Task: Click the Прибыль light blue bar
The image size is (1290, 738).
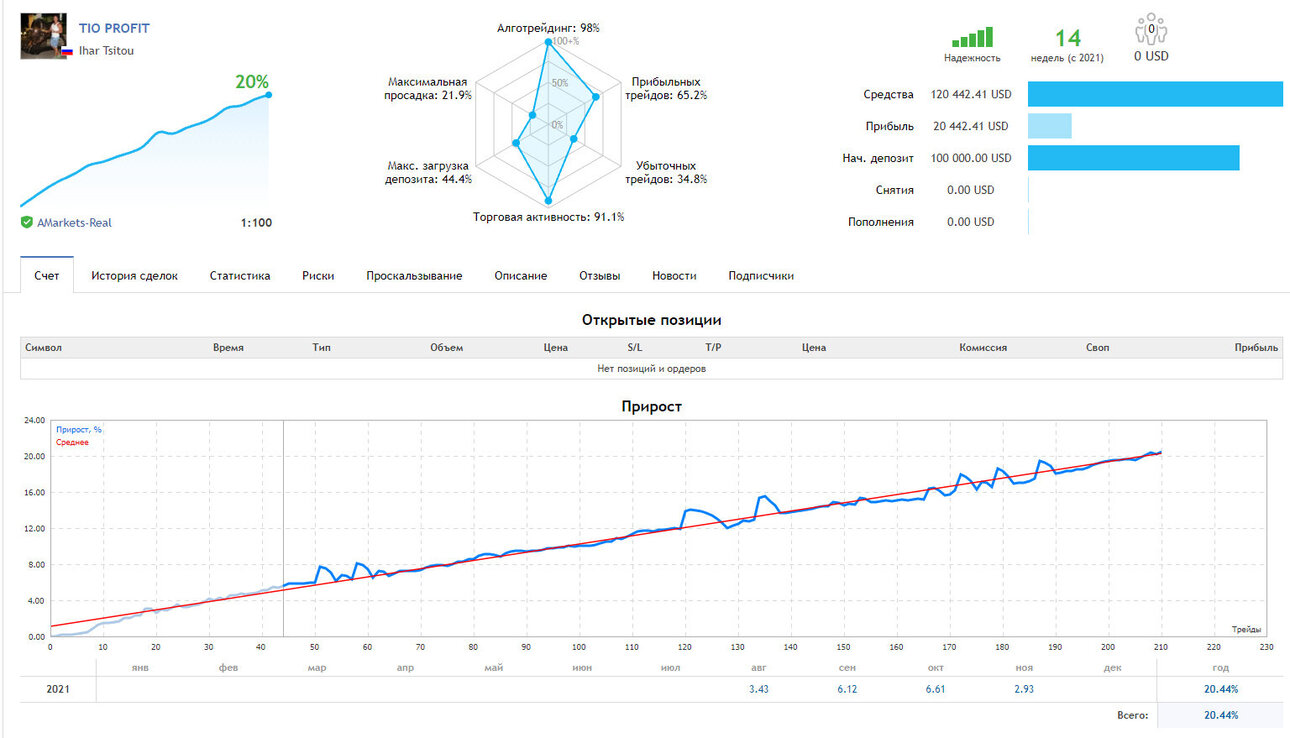Action: point(1050,126)
